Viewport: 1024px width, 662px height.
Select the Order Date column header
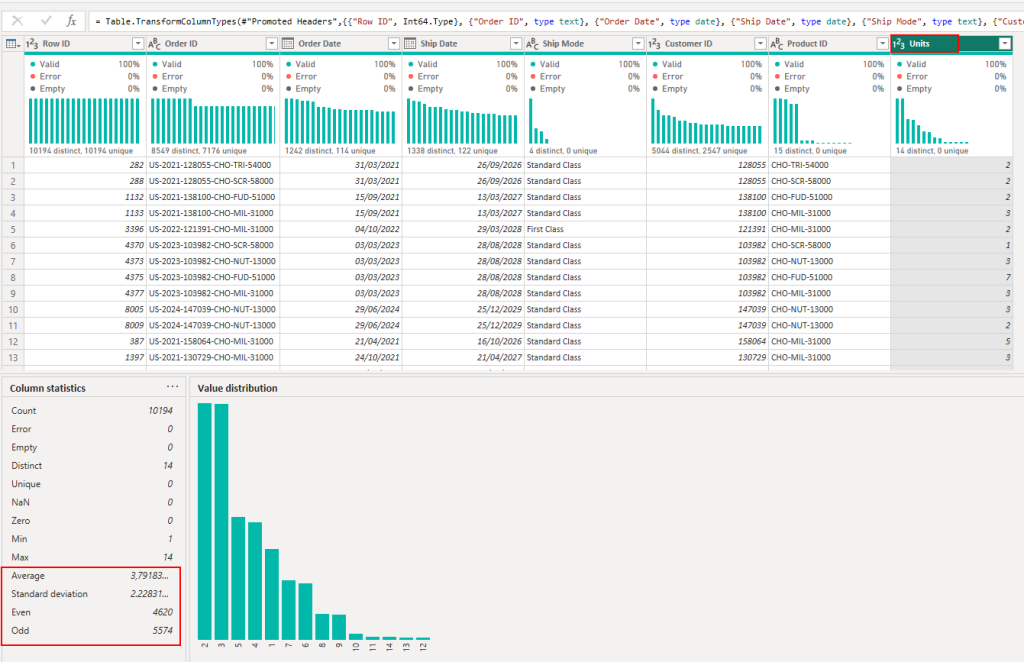(x=340, y=44)
